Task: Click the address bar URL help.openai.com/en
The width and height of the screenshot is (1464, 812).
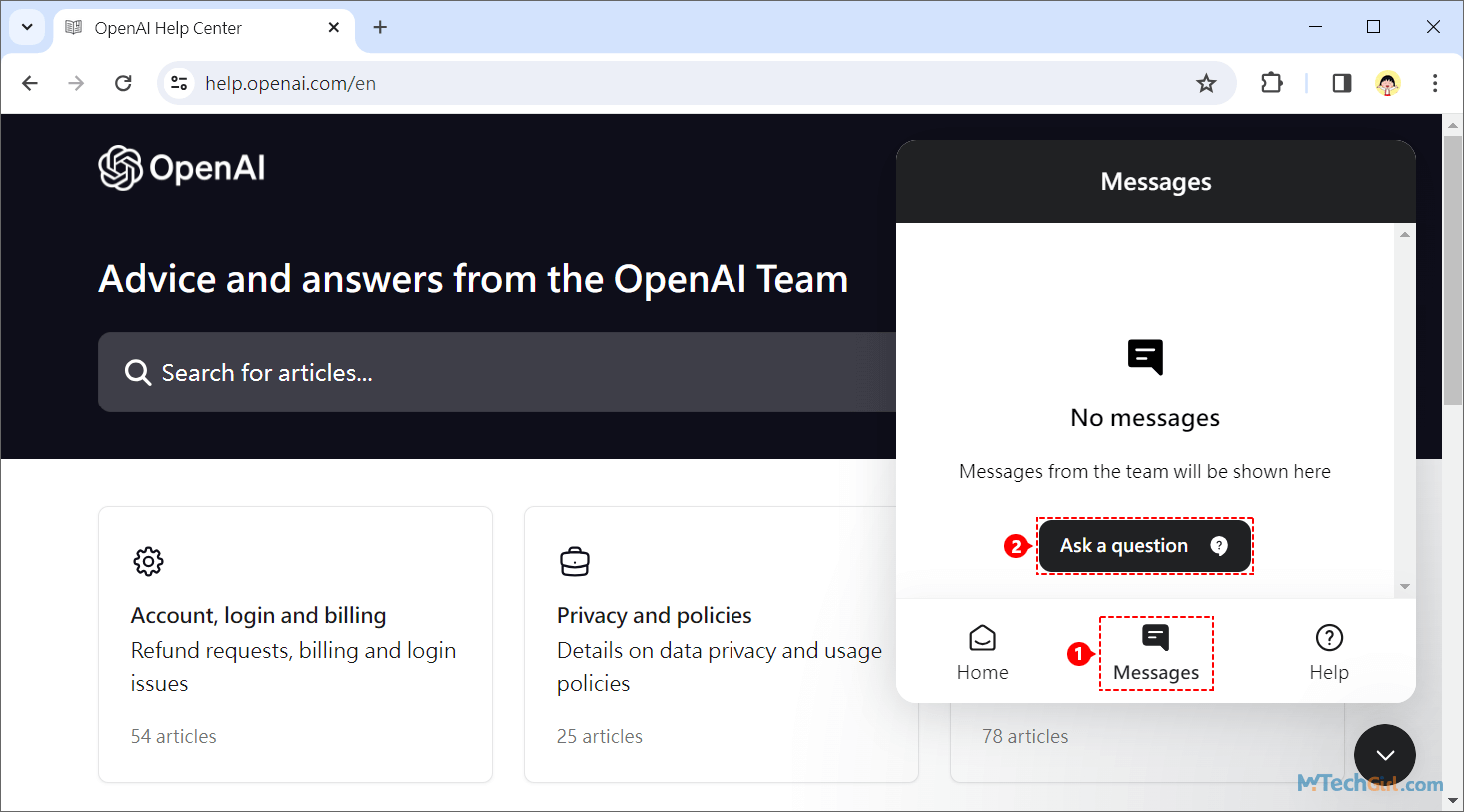Action: click(290, 84)
